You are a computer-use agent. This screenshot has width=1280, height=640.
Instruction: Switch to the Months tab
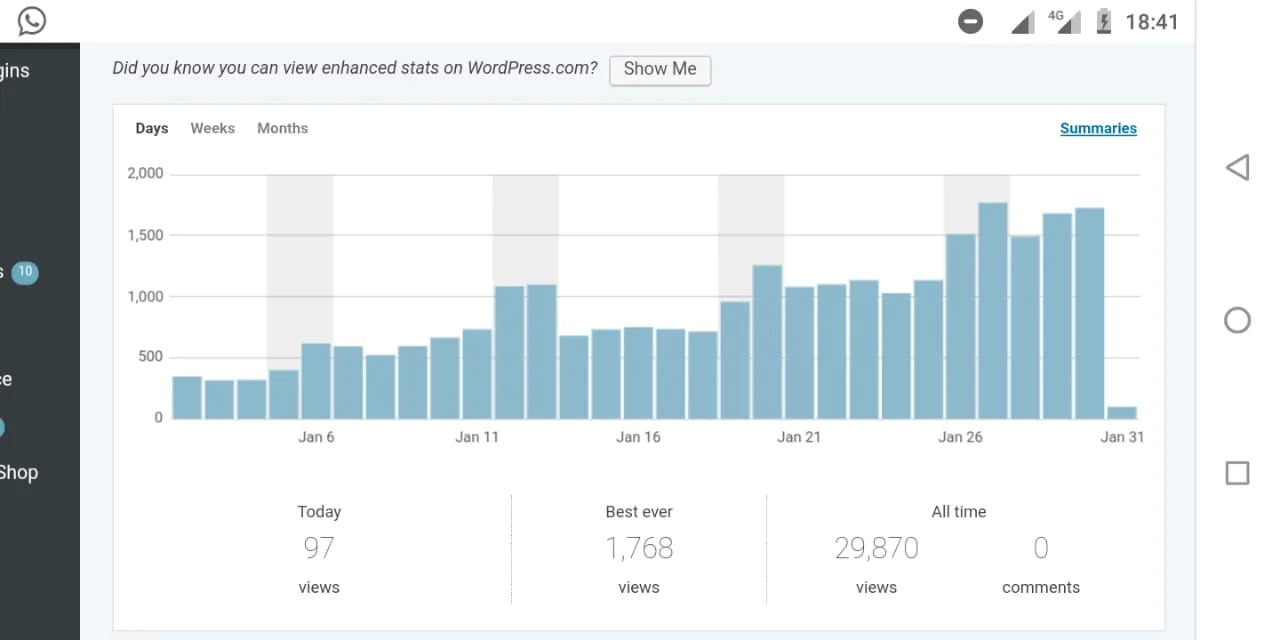(282, 128)
